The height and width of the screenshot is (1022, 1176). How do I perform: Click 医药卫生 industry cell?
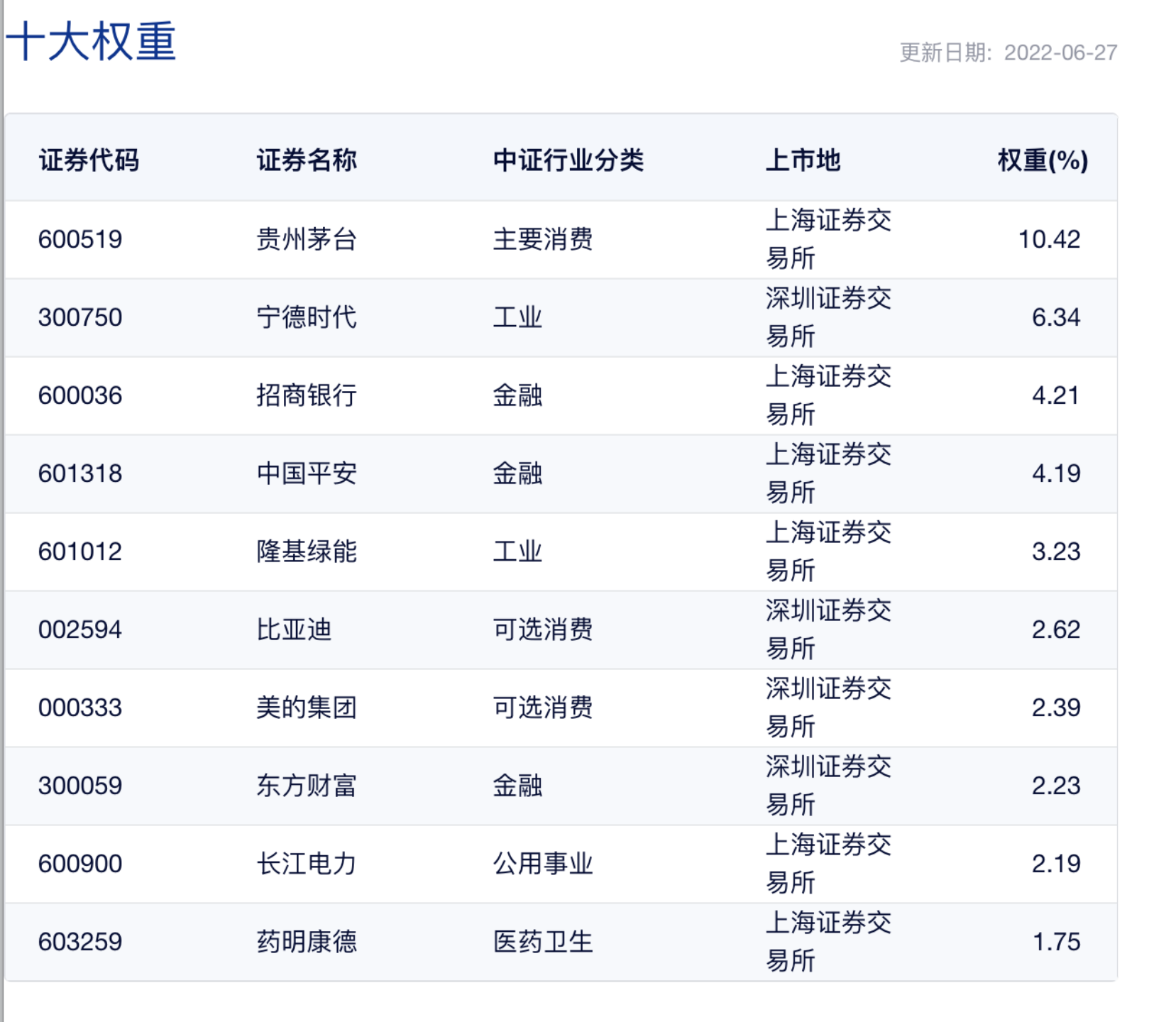[543, 942]
